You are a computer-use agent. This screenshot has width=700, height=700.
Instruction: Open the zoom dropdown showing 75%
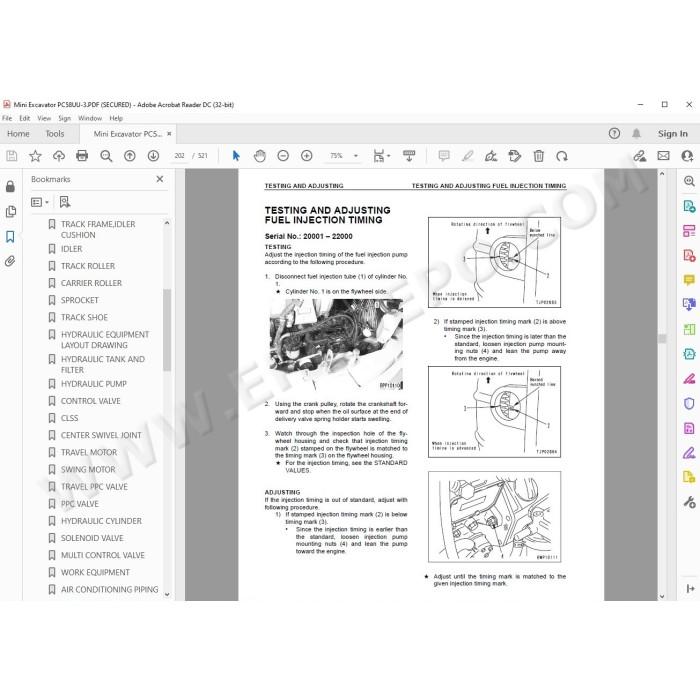pos(344,156)
